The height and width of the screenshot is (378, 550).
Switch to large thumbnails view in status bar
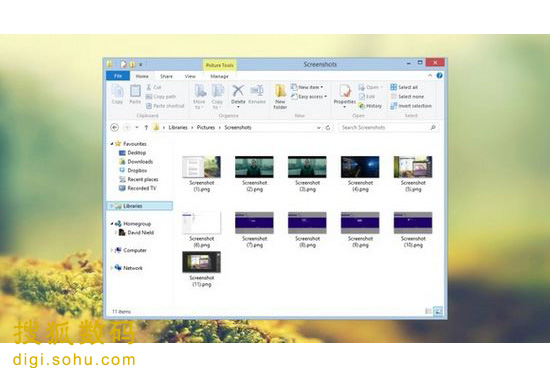437,311
